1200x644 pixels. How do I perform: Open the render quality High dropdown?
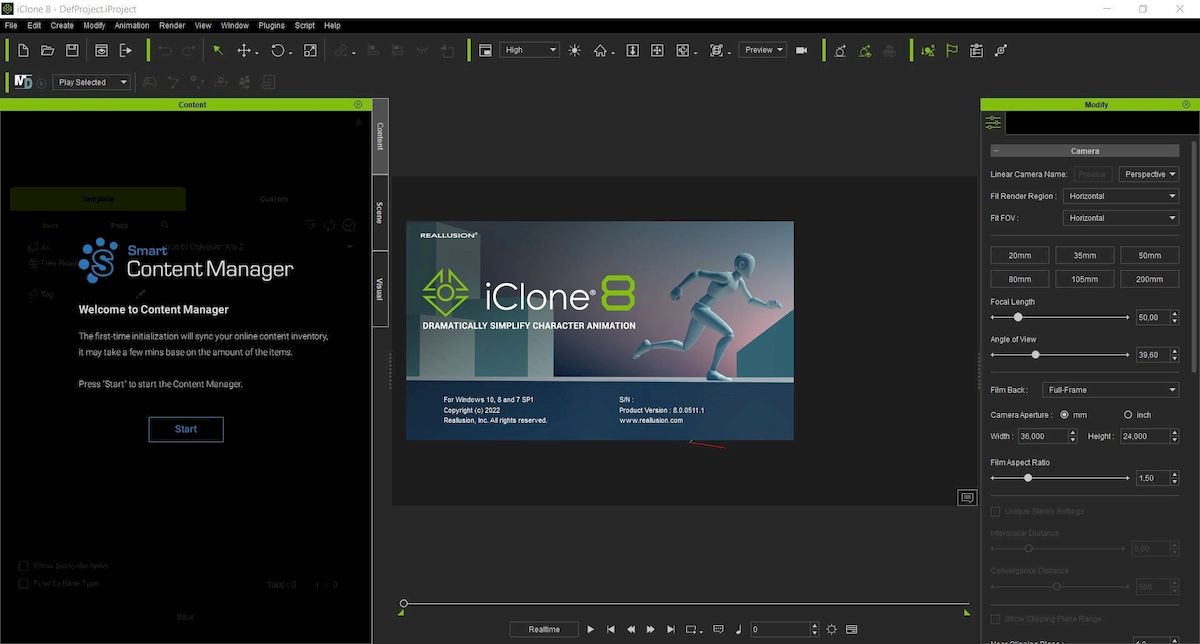pos(529,50)
